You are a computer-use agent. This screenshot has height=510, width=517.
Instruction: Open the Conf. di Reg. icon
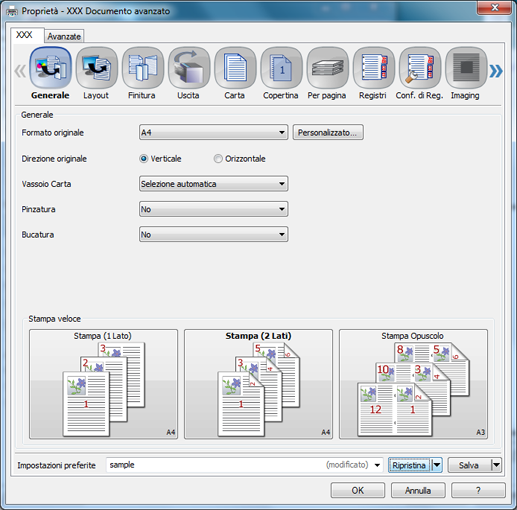click(420, 68)
